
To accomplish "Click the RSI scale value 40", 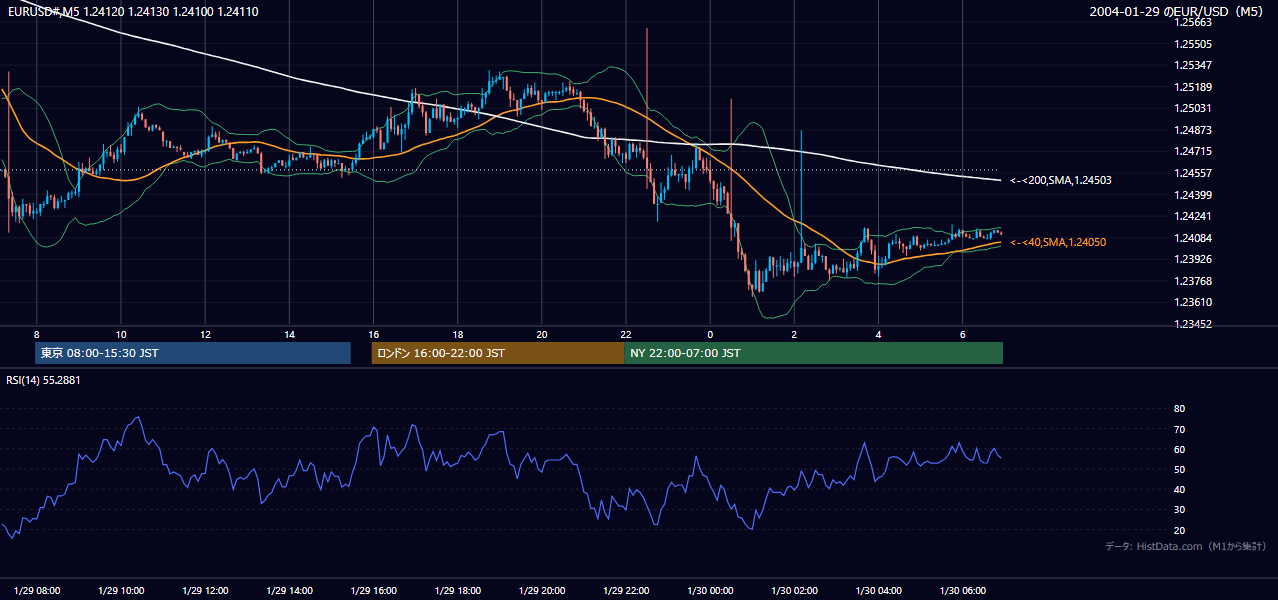I will [1179, 489].
